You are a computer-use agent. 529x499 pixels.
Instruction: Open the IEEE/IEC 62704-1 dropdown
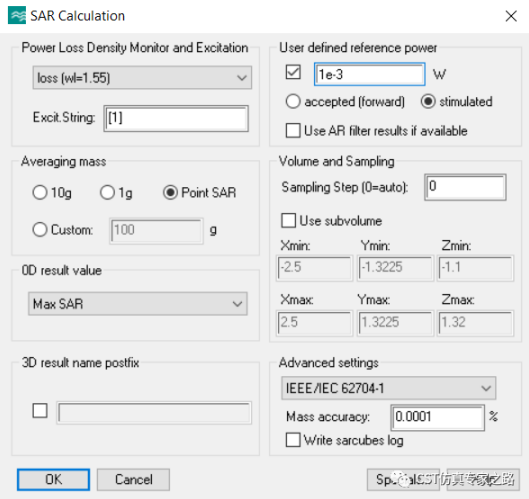click(x=388, y=388)
